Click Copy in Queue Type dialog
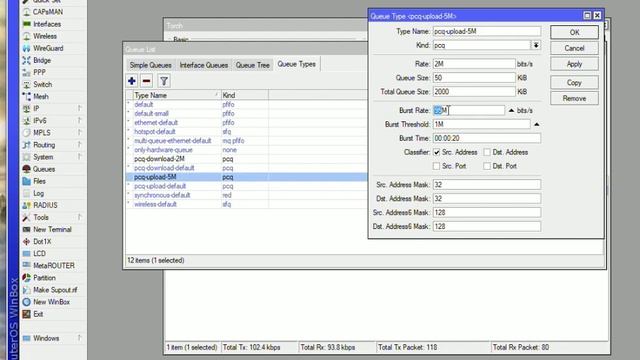640x360 pixels. (574, 82)
